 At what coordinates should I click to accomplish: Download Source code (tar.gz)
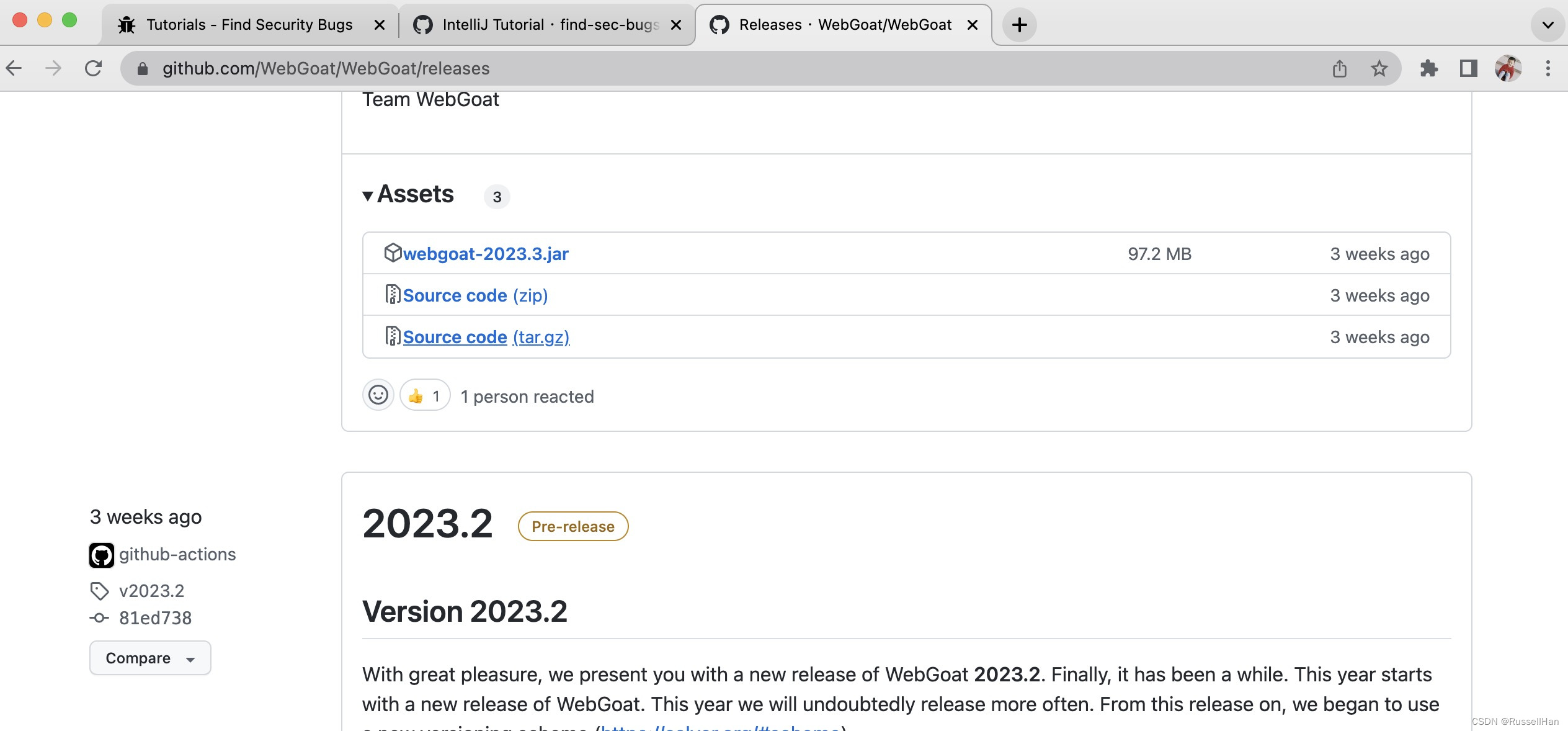pos(486,337)
